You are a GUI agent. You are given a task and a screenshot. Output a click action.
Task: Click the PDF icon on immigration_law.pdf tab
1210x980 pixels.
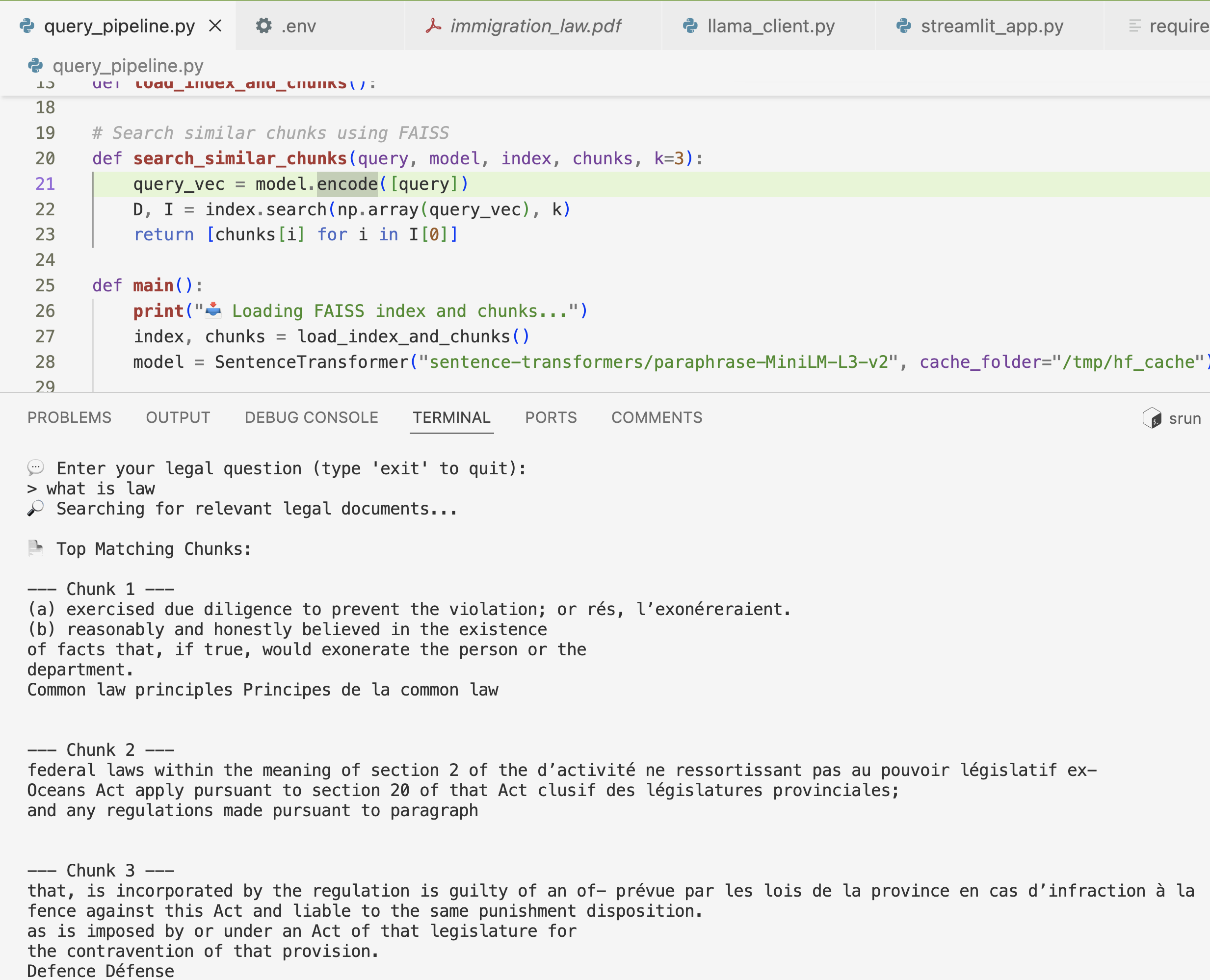433,26
